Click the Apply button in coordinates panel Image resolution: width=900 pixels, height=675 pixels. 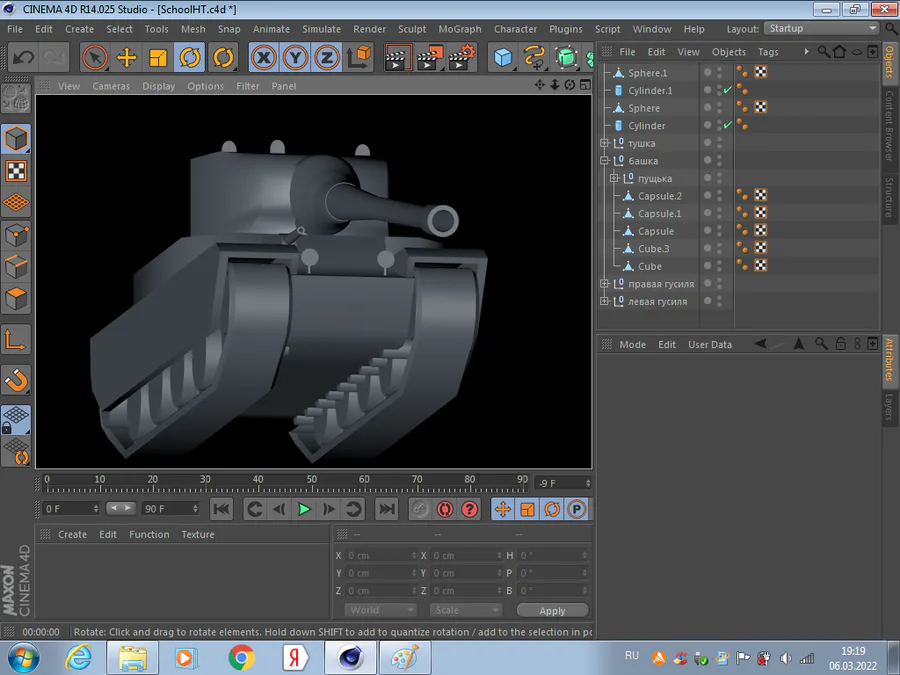point(552,610)
